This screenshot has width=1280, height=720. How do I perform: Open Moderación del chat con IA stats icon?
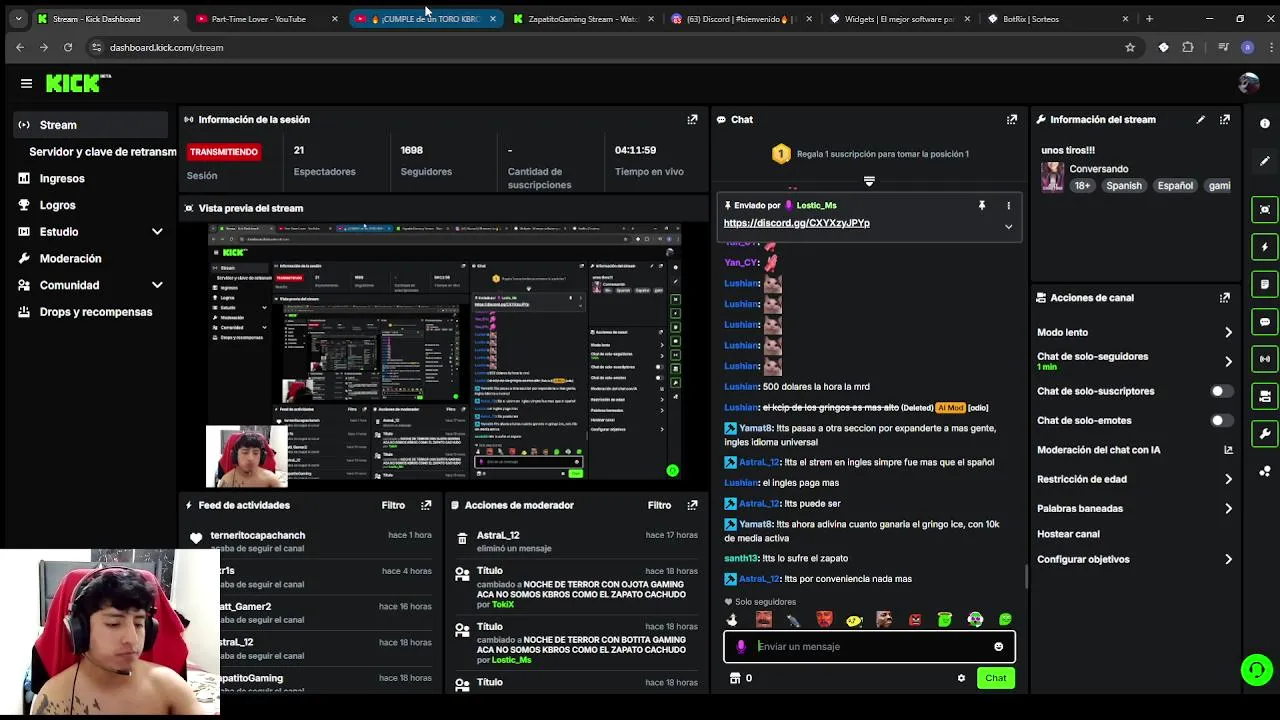(1228, 450)
